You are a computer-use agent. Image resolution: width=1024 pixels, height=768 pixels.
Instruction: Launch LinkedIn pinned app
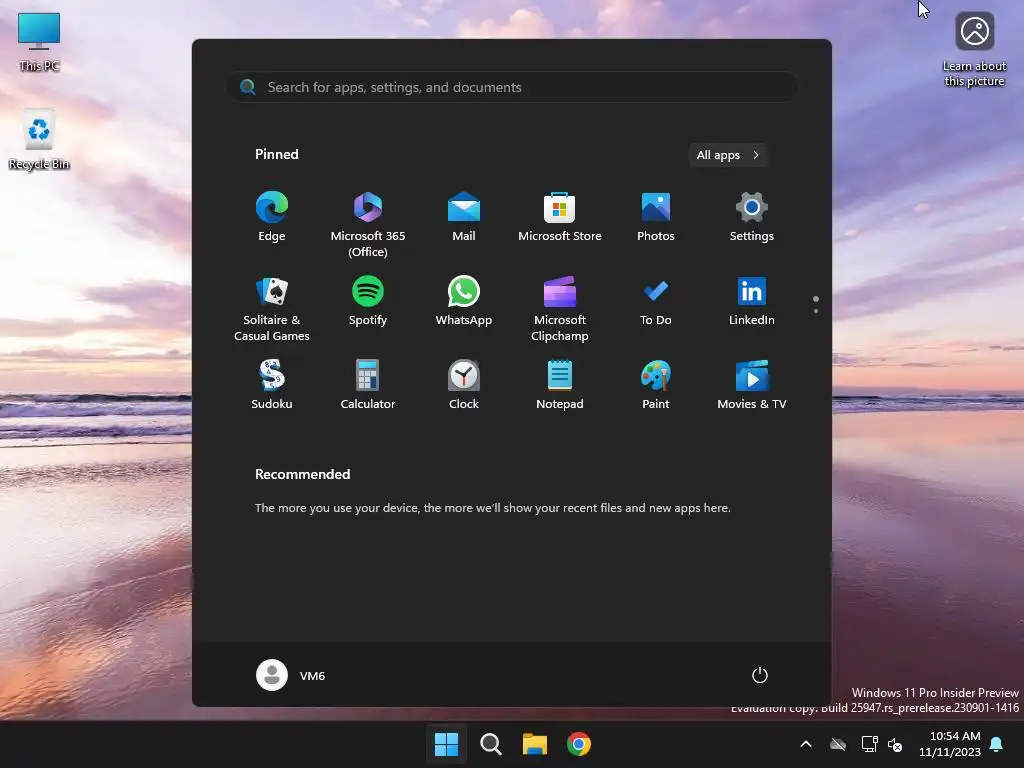pyautogui.click(x=752, y=302)
